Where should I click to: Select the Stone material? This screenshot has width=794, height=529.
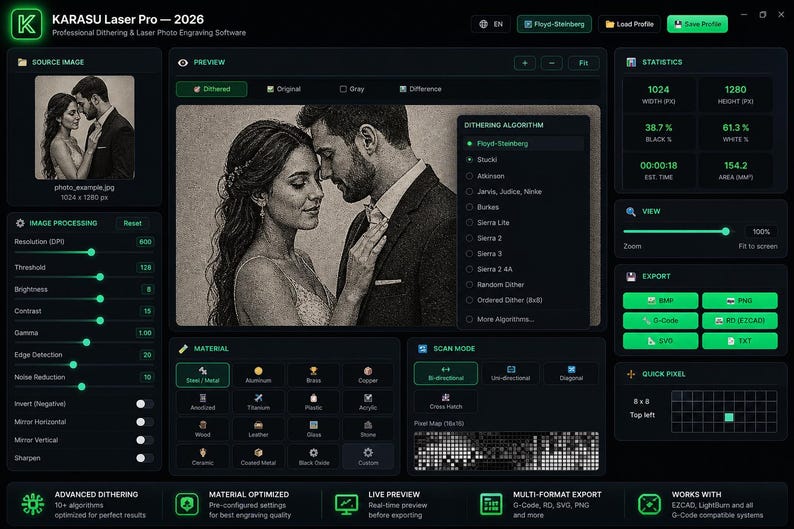(x=368, y=429)
